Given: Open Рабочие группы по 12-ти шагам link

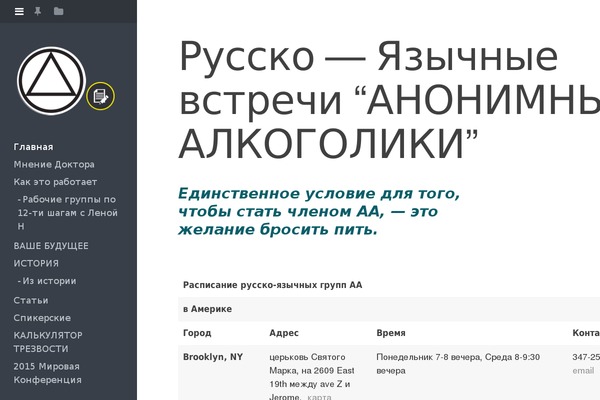Looking at the screenshot, I should (67, 213).
